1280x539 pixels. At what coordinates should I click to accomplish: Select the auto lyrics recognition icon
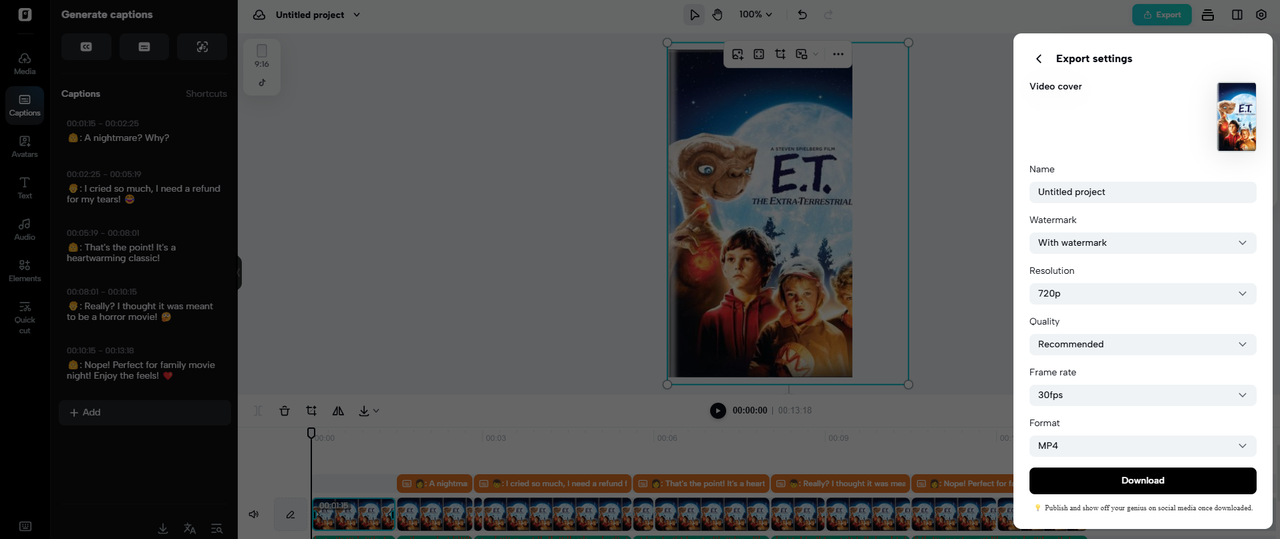pyautogui.click(x=202, y=47)
